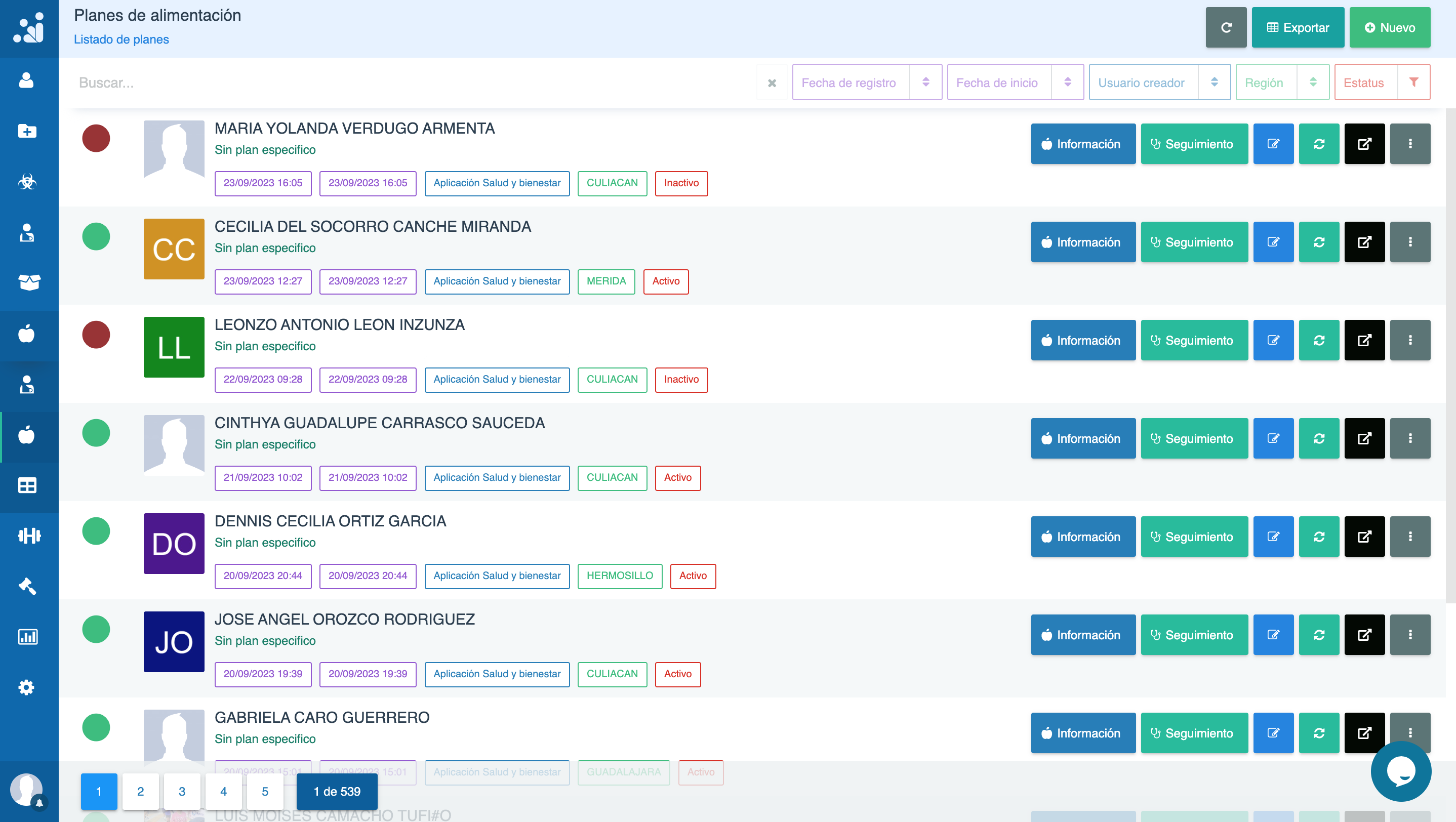Go to page 2
Image resolution: width=1456 pixels, height=822 pixels.
coord(140,792)
